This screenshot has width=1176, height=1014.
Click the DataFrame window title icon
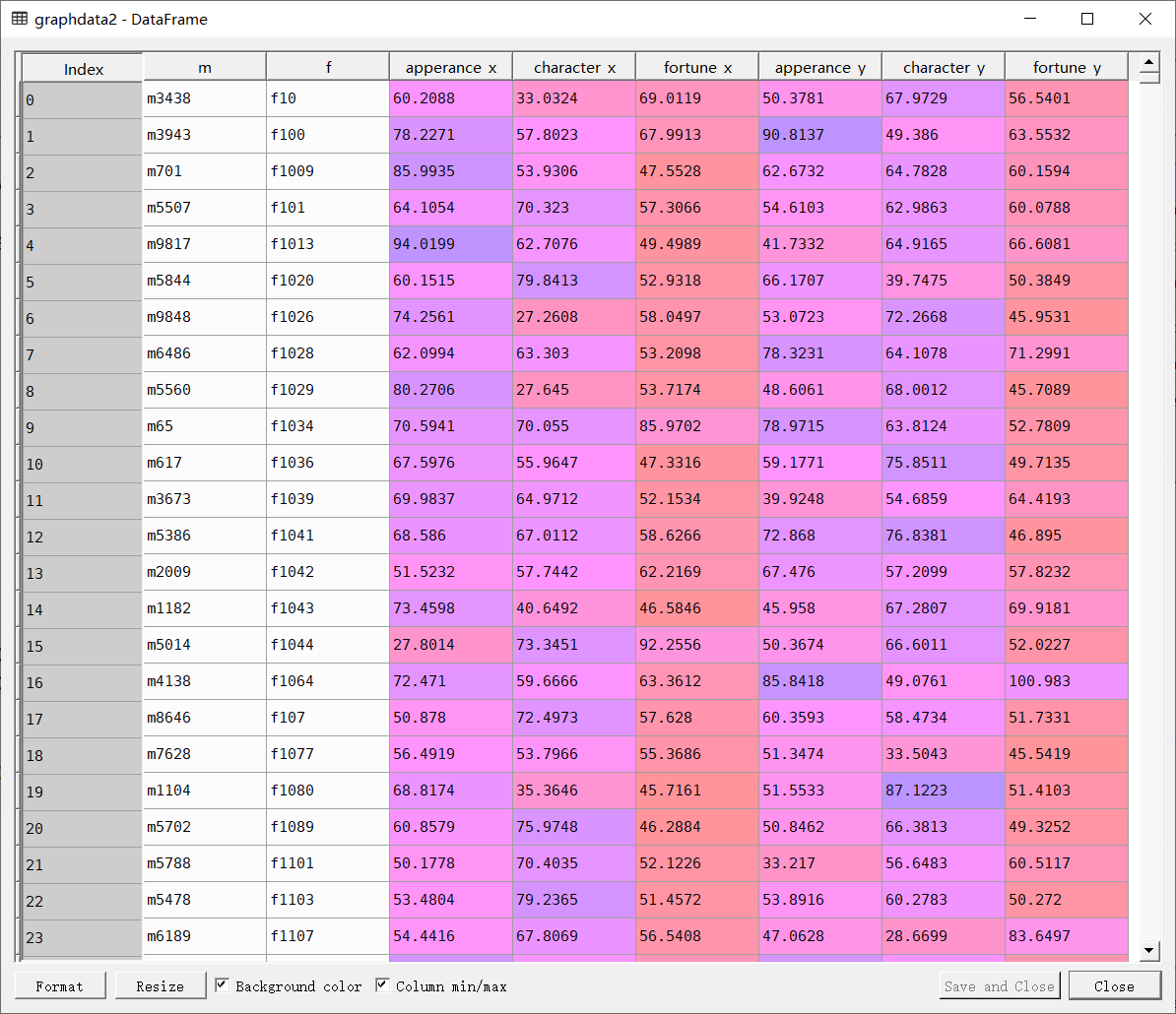click(20, 19)
